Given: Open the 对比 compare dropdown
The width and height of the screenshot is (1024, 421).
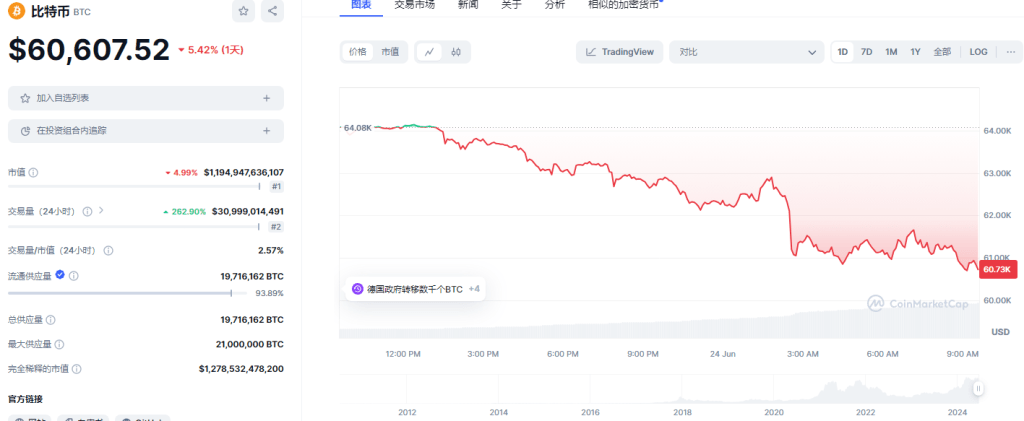Looking at the screenshot, I should [x=747, y=52].
